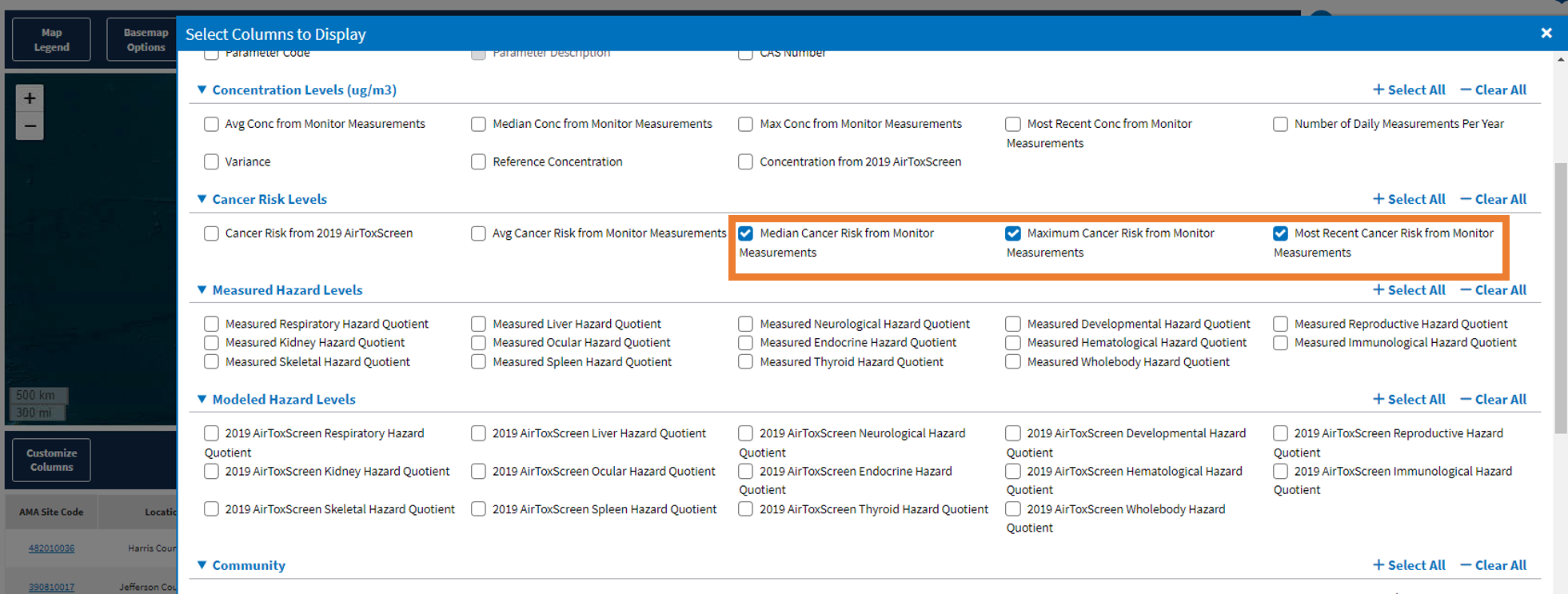Viewport: 1568px width, 594px height.
Task: Clear All columns in Cancer Risk Levels
Action: click(x=1493, y=199)
